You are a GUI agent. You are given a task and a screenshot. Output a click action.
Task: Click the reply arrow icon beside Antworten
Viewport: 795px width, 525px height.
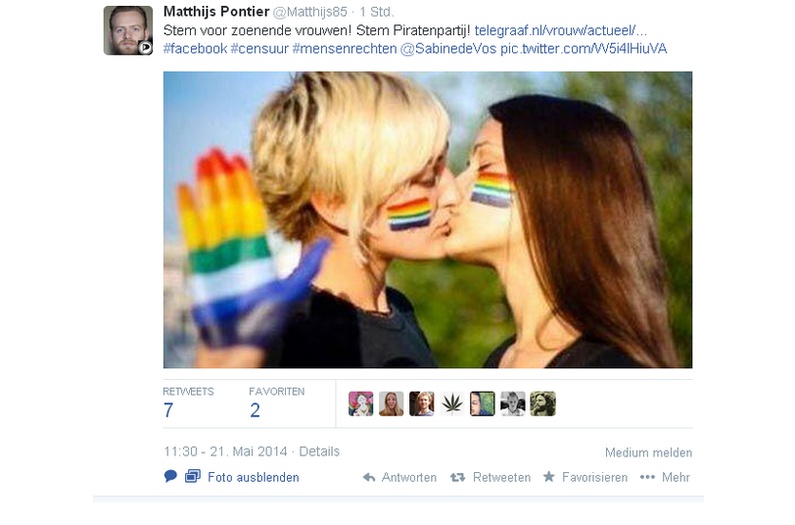(x=369, y=477)
